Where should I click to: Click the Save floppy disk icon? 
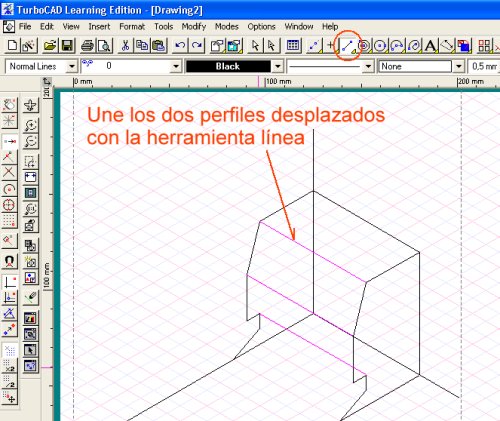[67, 46]
